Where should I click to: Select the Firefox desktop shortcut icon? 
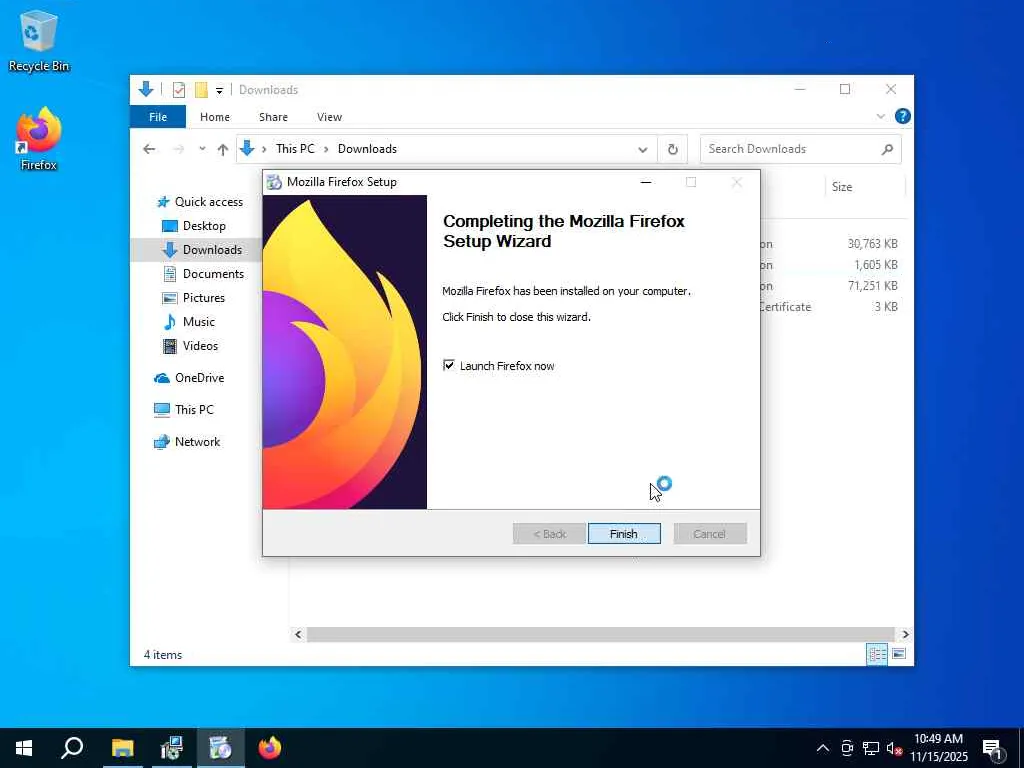39,139
